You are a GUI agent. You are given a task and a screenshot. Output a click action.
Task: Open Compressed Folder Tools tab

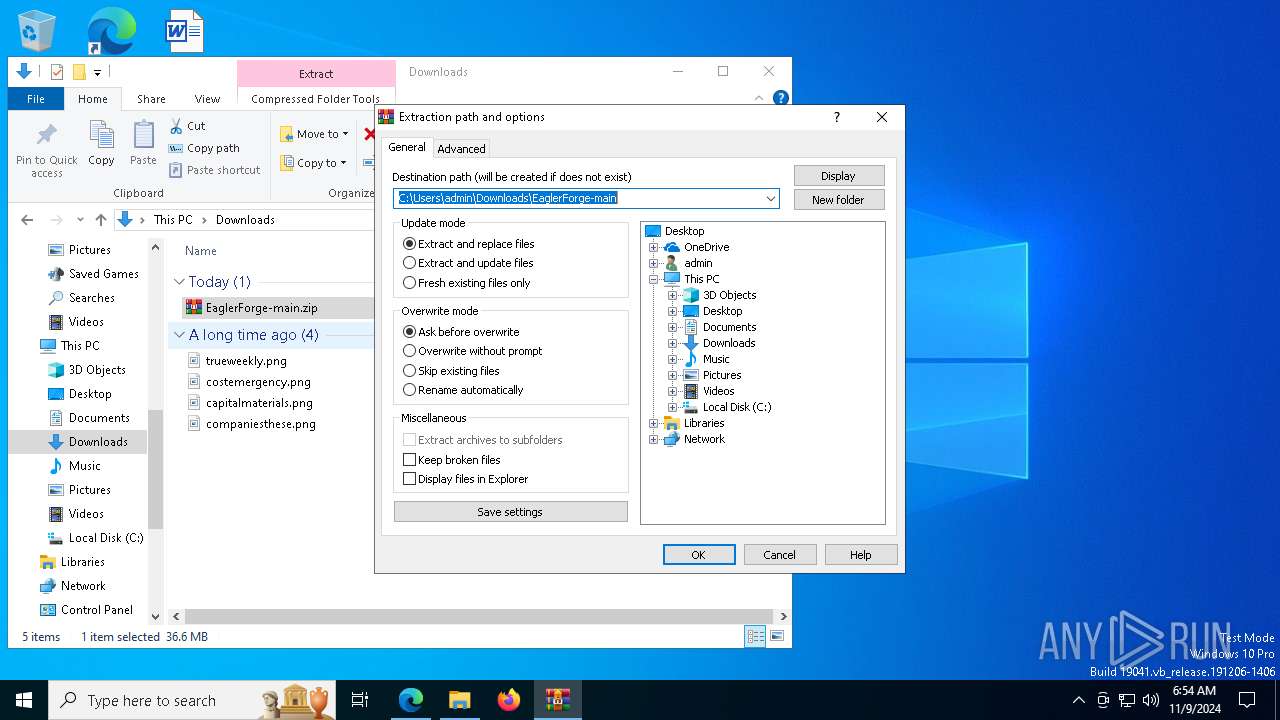[x=315, y=99]
